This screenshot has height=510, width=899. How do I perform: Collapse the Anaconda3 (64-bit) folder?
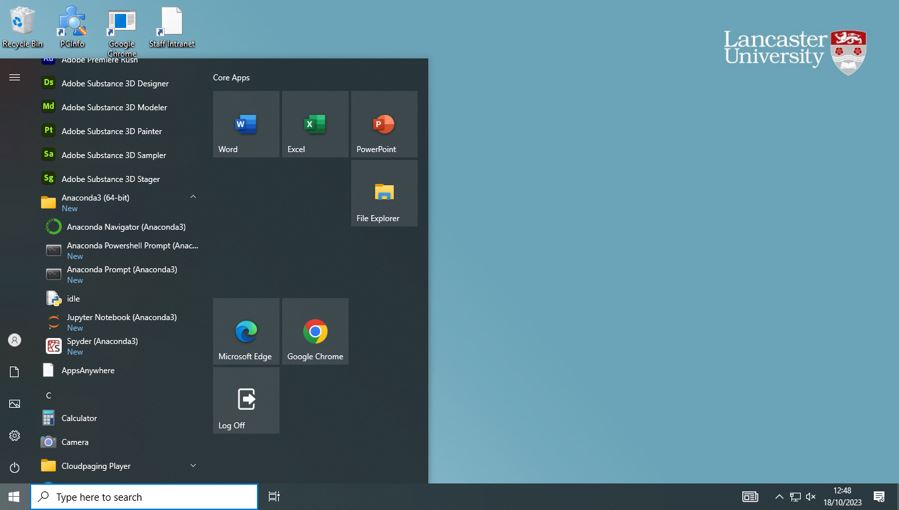[193, 198]
